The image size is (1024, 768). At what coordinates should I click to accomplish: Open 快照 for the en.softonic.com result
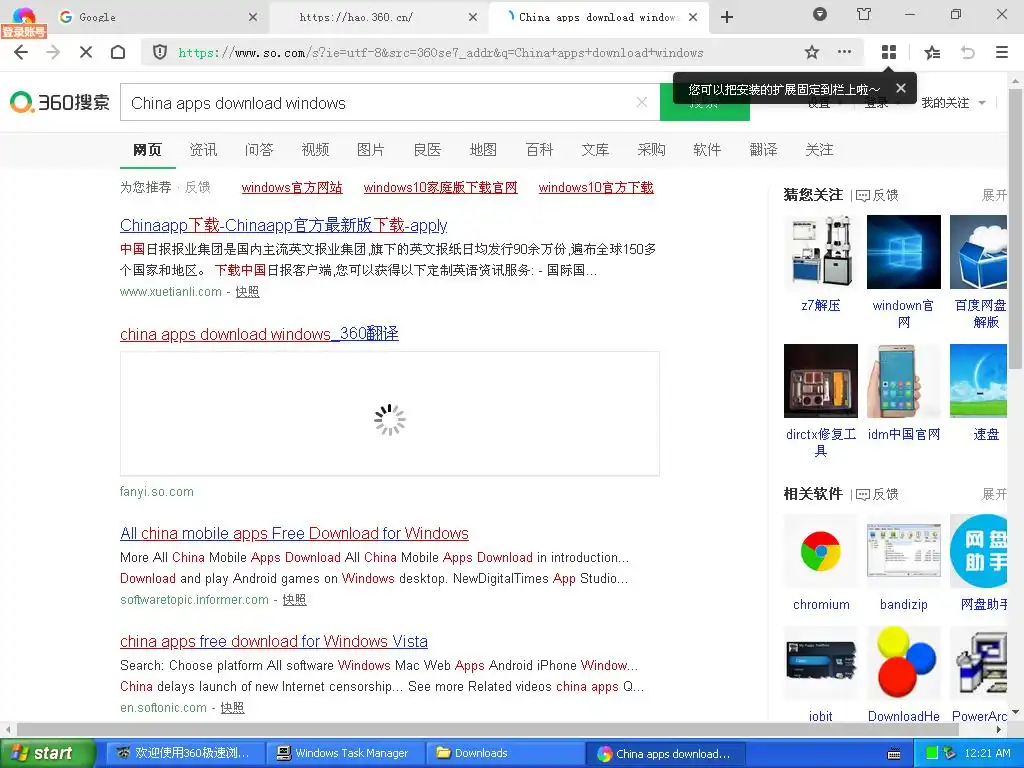click(x=232, y=707)
